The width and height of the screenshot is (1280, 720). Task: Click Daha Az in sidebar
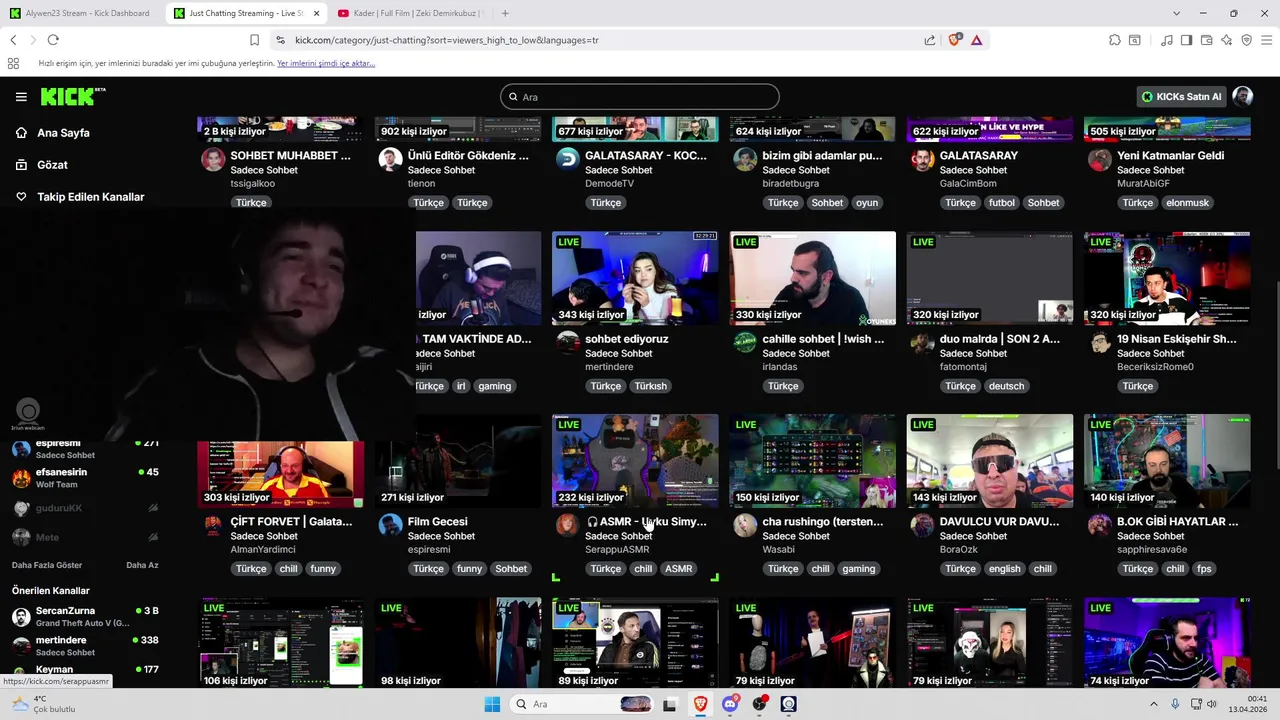coord(142,565)
